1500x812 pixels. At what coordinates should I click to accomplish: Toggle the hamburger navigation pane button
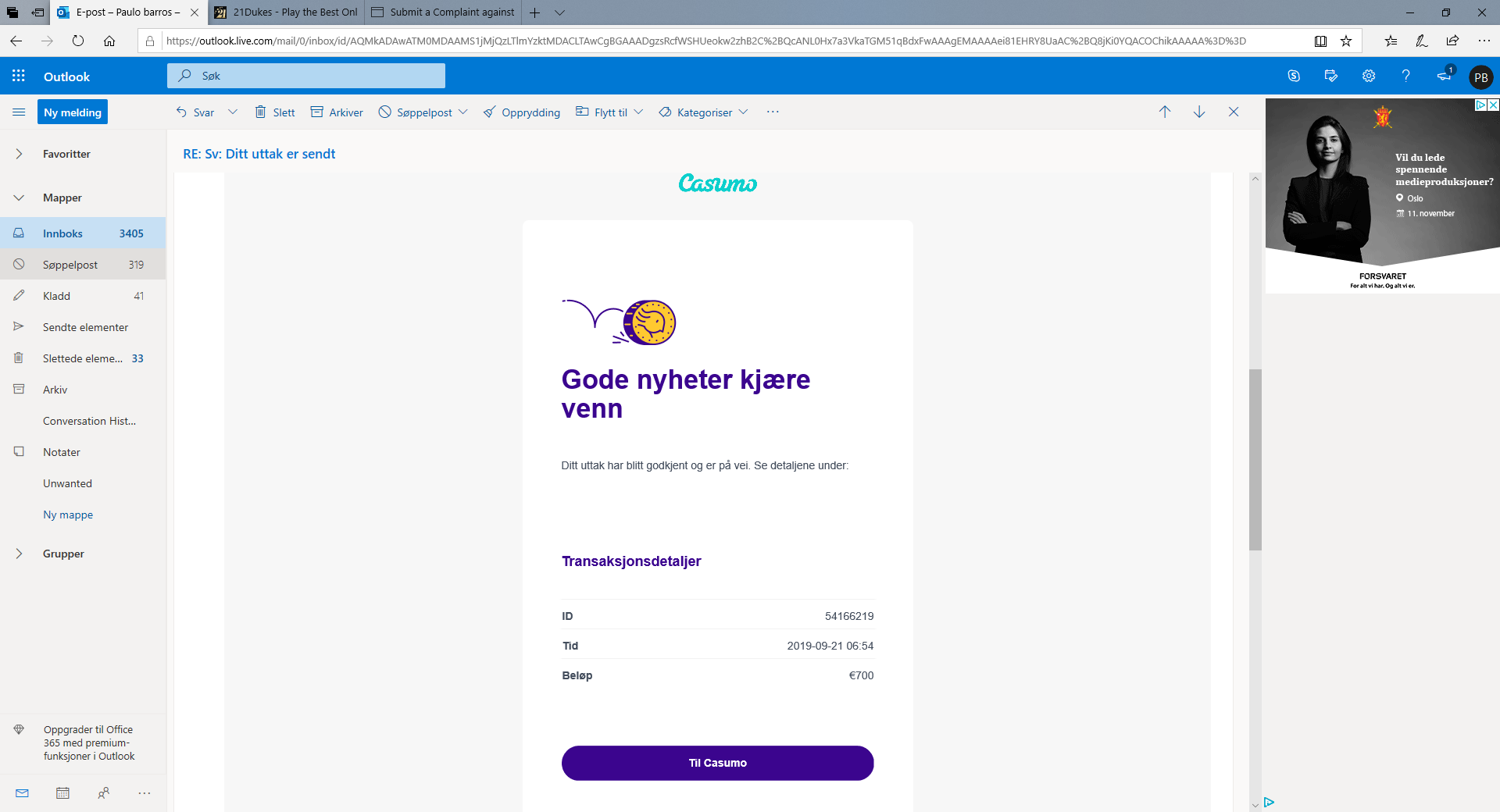pos(19,112)
